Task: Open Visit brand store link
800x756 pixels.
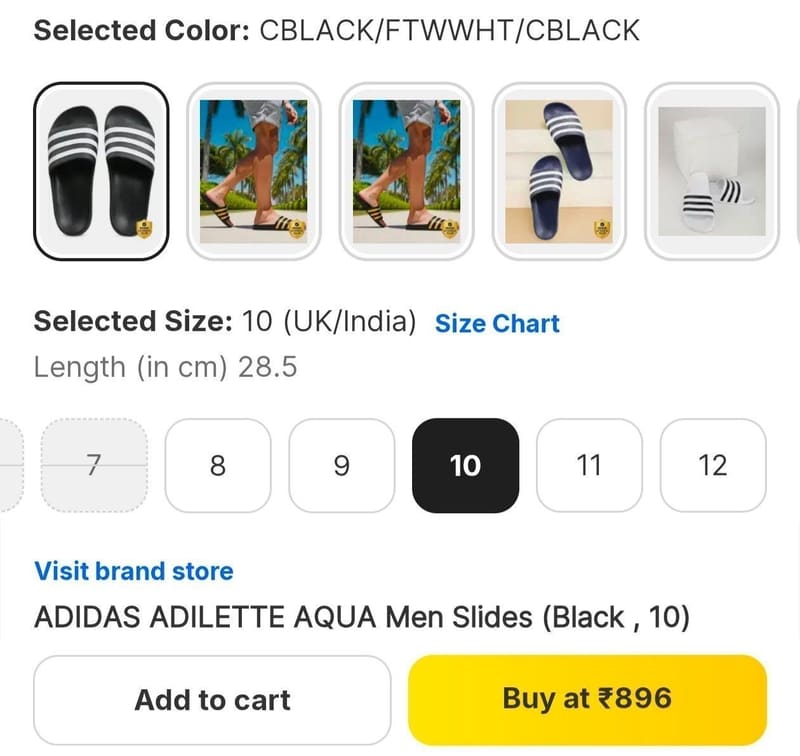Action: tap(134, 571)
